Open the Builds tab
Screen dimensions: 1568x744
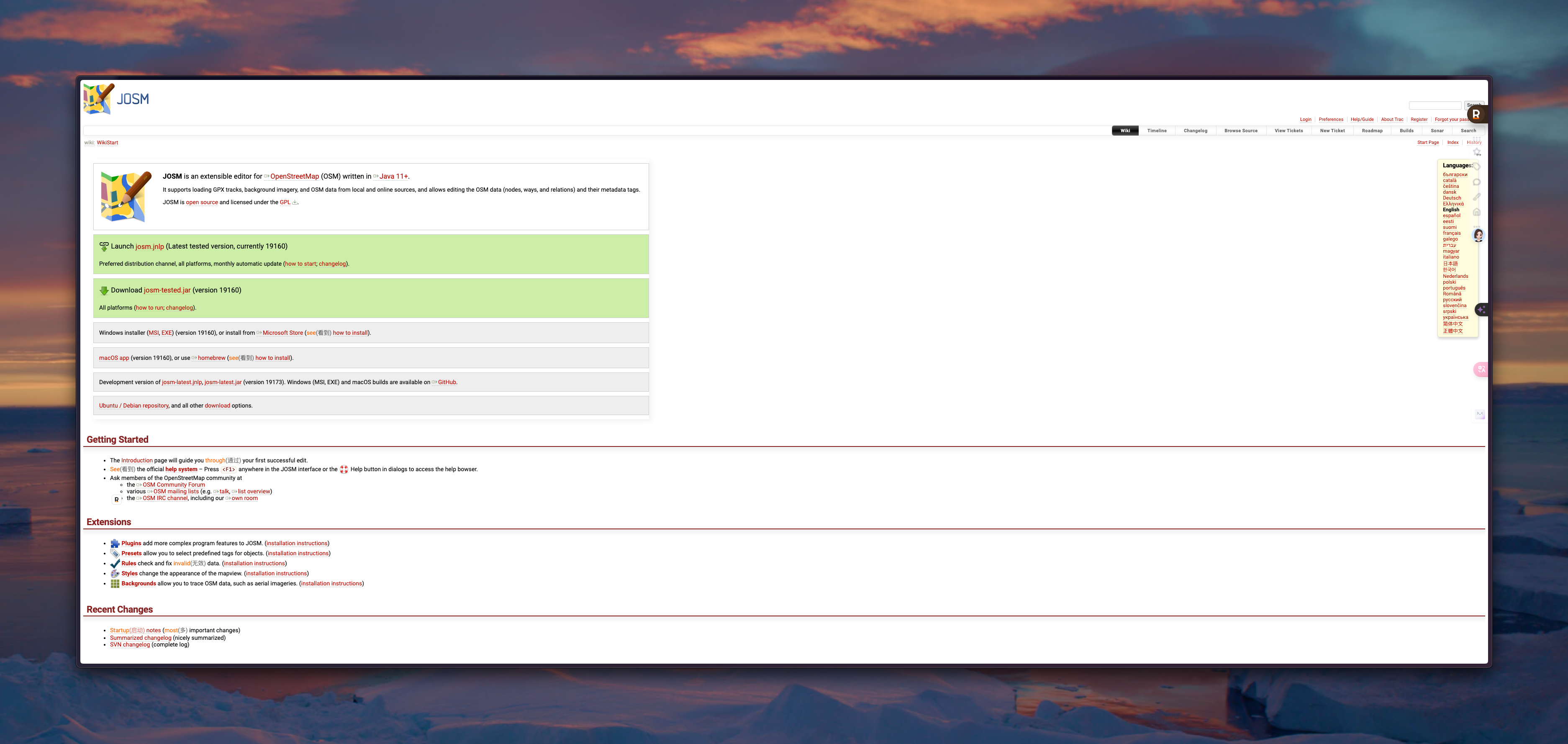1406,131
